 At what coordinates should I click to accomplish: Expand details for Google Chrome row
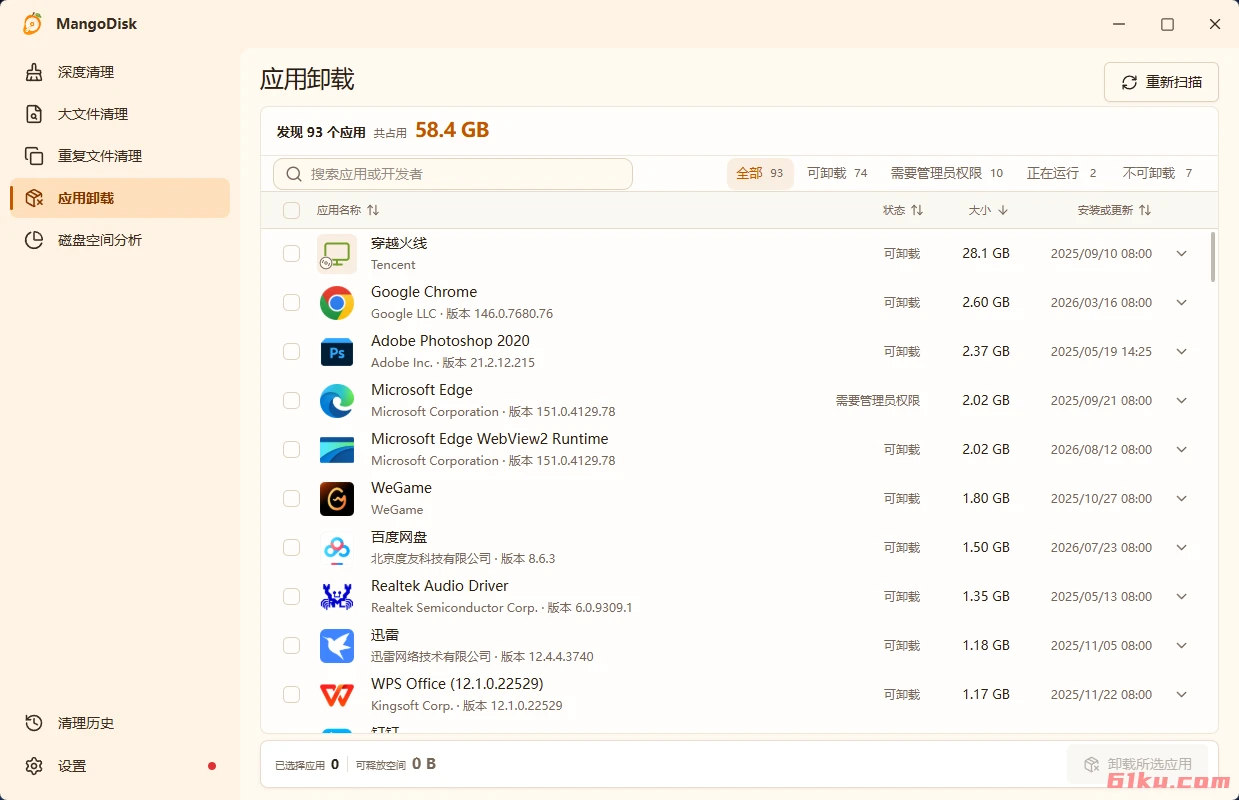[x=1182, y=303]
